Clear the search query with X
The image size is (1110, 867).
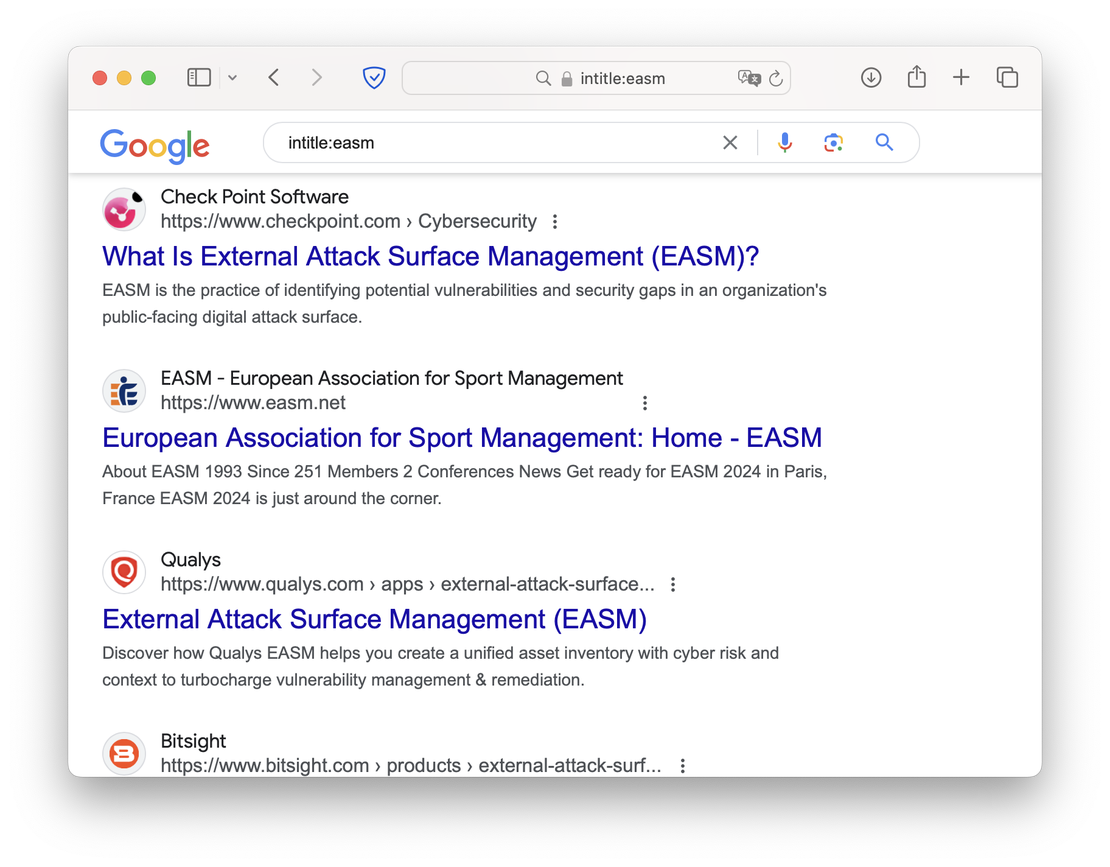730,143
